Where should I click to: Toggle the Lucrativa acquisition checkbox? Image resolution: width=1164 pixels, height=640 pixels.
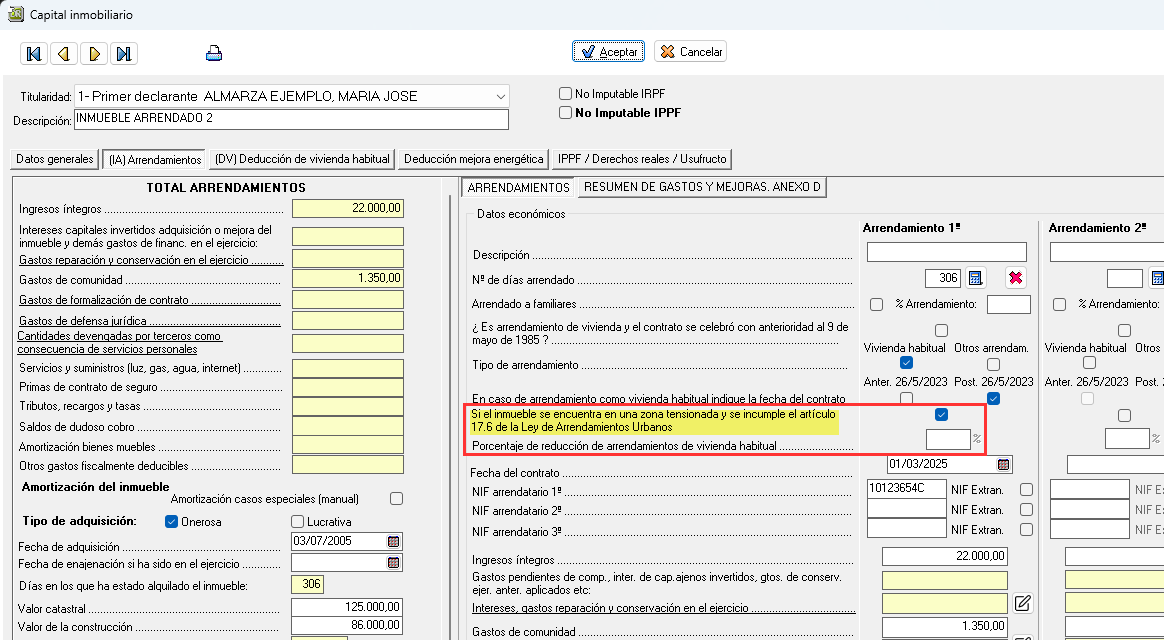point(297,521)
